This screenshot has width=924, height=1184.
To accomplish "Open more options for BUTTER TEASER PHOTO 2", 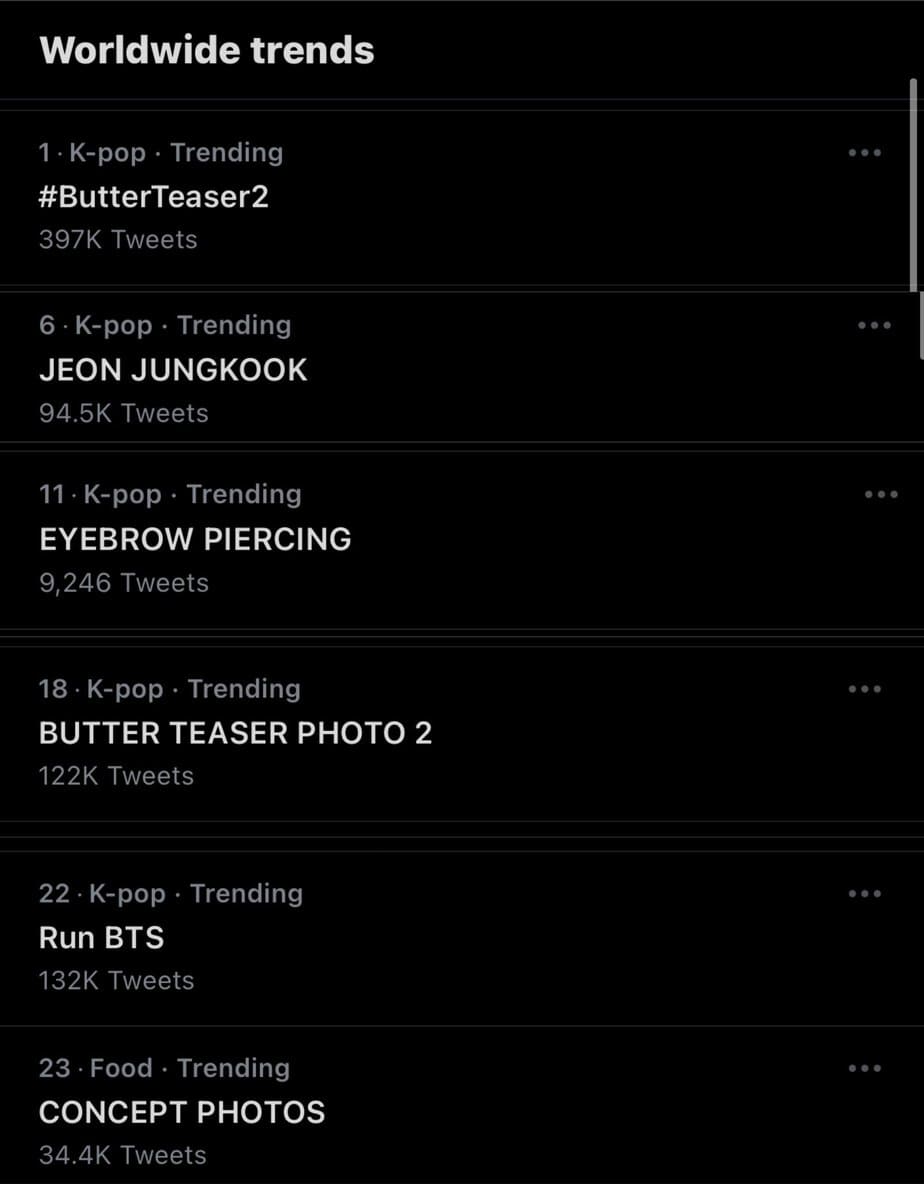I will pyautogui.click(x=864, y=689).
